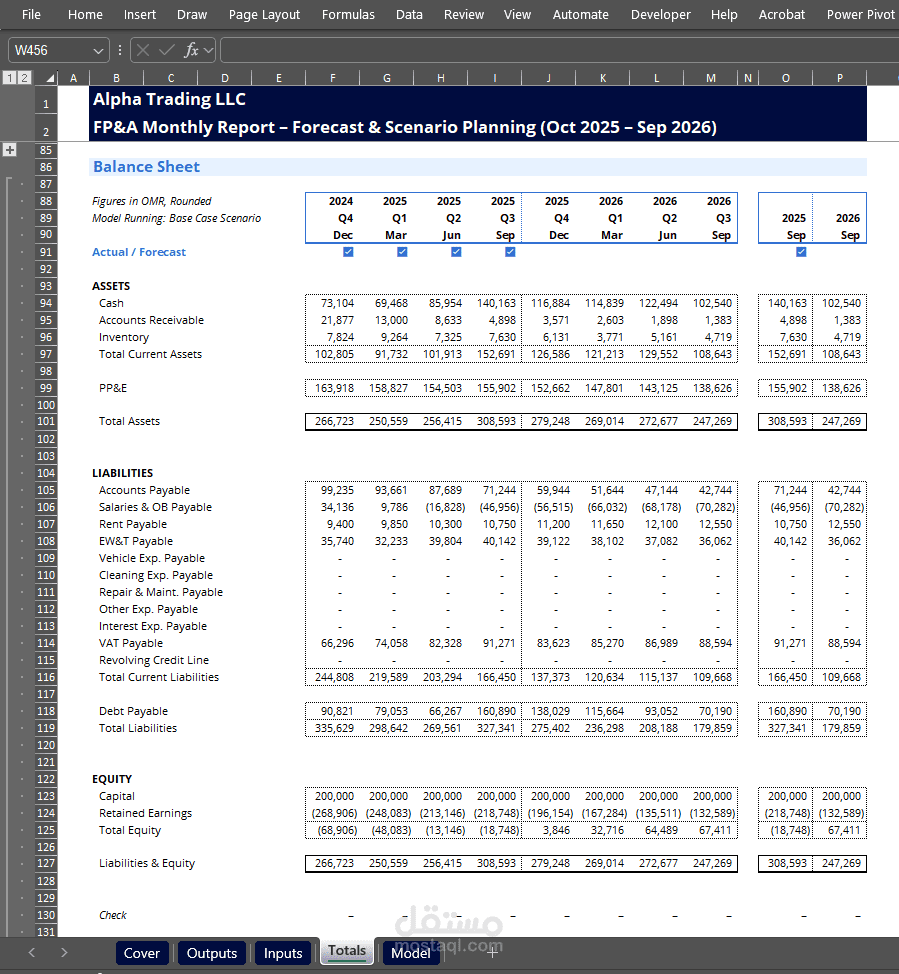Screen dimensions: 899x974
Task: Toggle the Dec 2024 Q4 actual checkbox
Action: pos(348,252)
